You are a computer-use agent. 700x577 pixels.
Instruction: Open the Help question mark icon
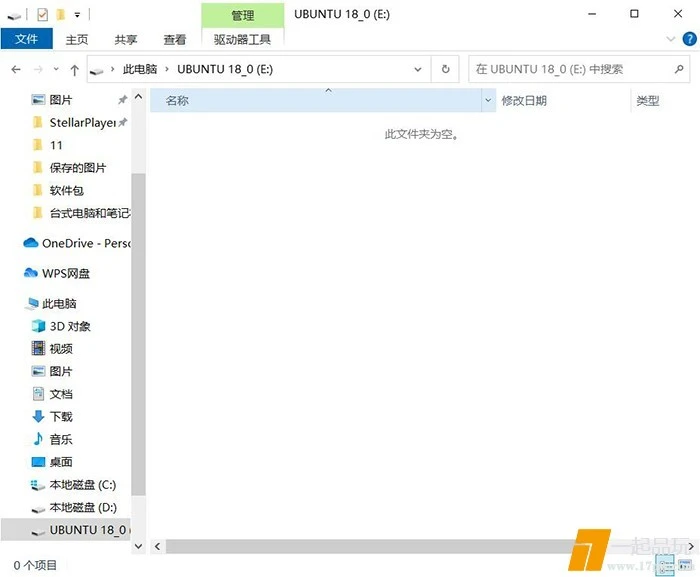[x=687, y=39]
